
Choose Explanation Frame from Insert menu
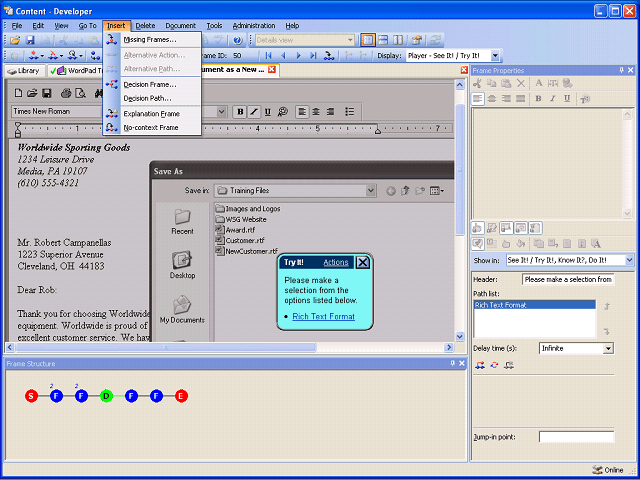pos(152,114)
